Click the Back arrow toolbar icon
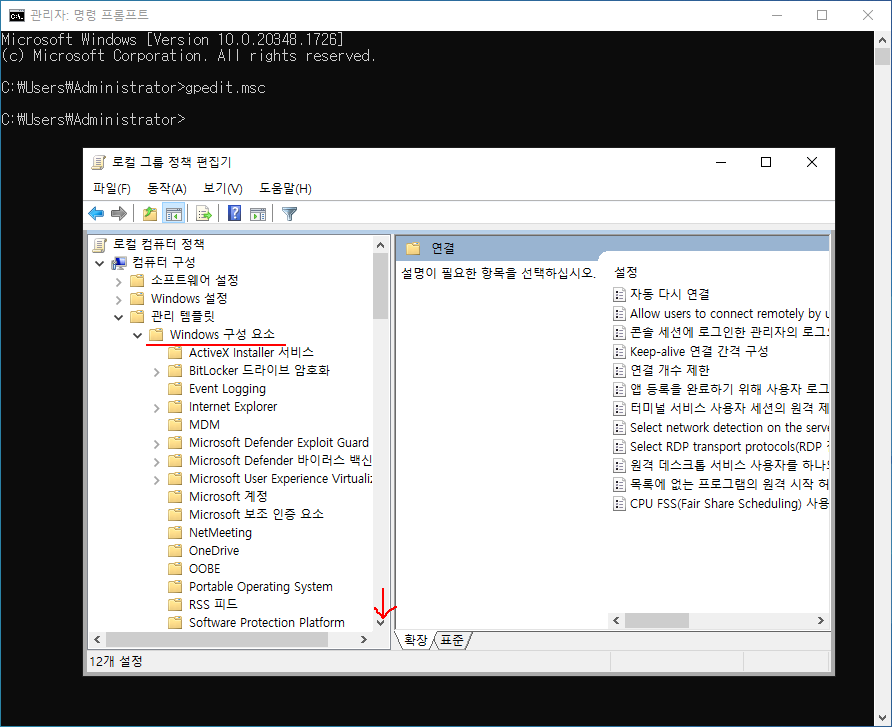 point(96,214)
